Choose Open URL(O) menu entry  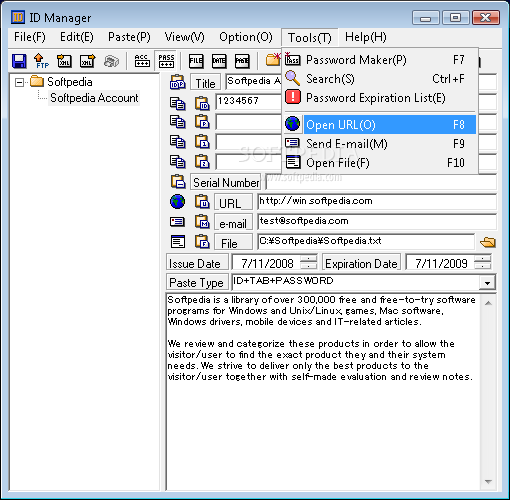(380, 125)
